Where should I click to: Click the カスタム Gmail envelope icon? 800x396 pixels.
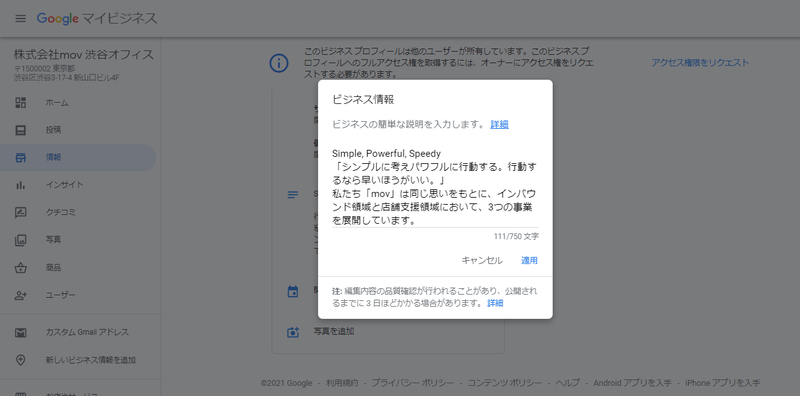tap(20, 333)
